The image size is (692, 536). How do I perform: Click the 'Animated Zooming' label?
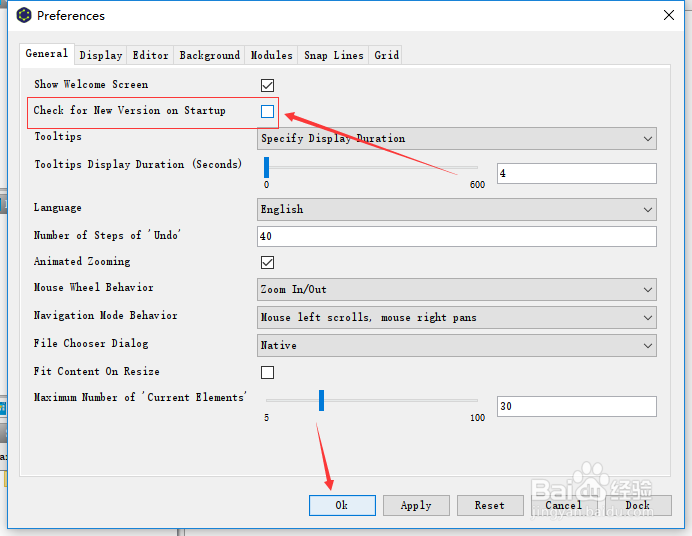pos(82,262)
